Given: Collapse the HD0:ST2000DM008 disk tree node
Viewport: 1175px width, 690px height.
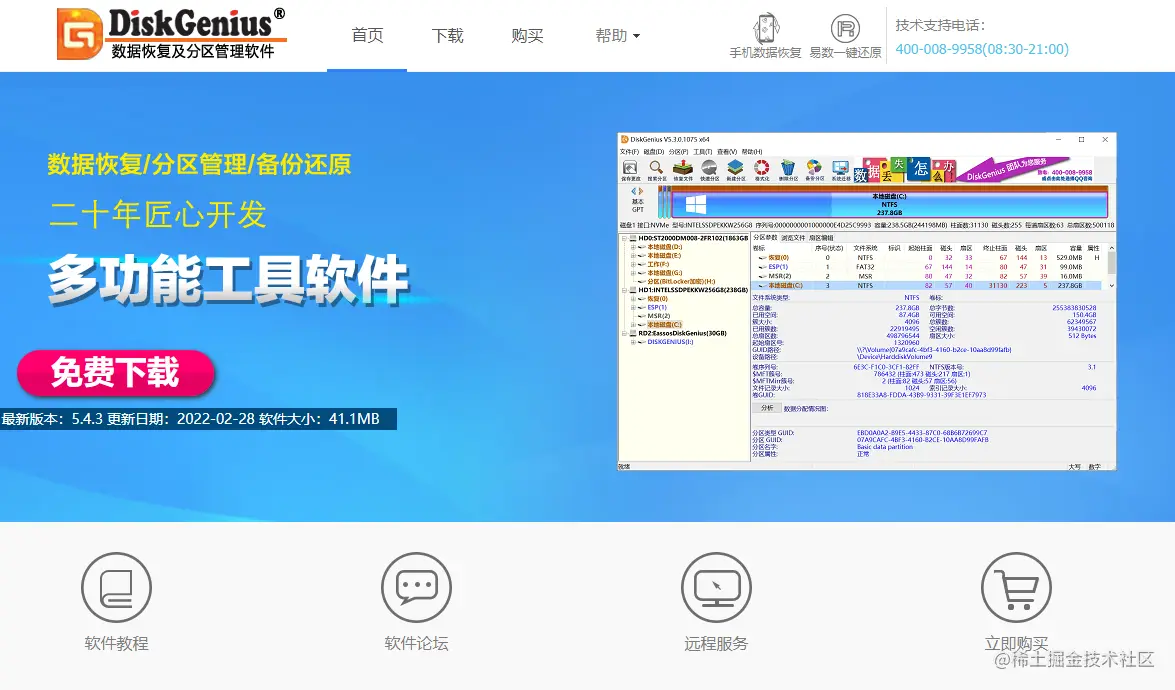Looking at the screenshot, I should [623, 238].
